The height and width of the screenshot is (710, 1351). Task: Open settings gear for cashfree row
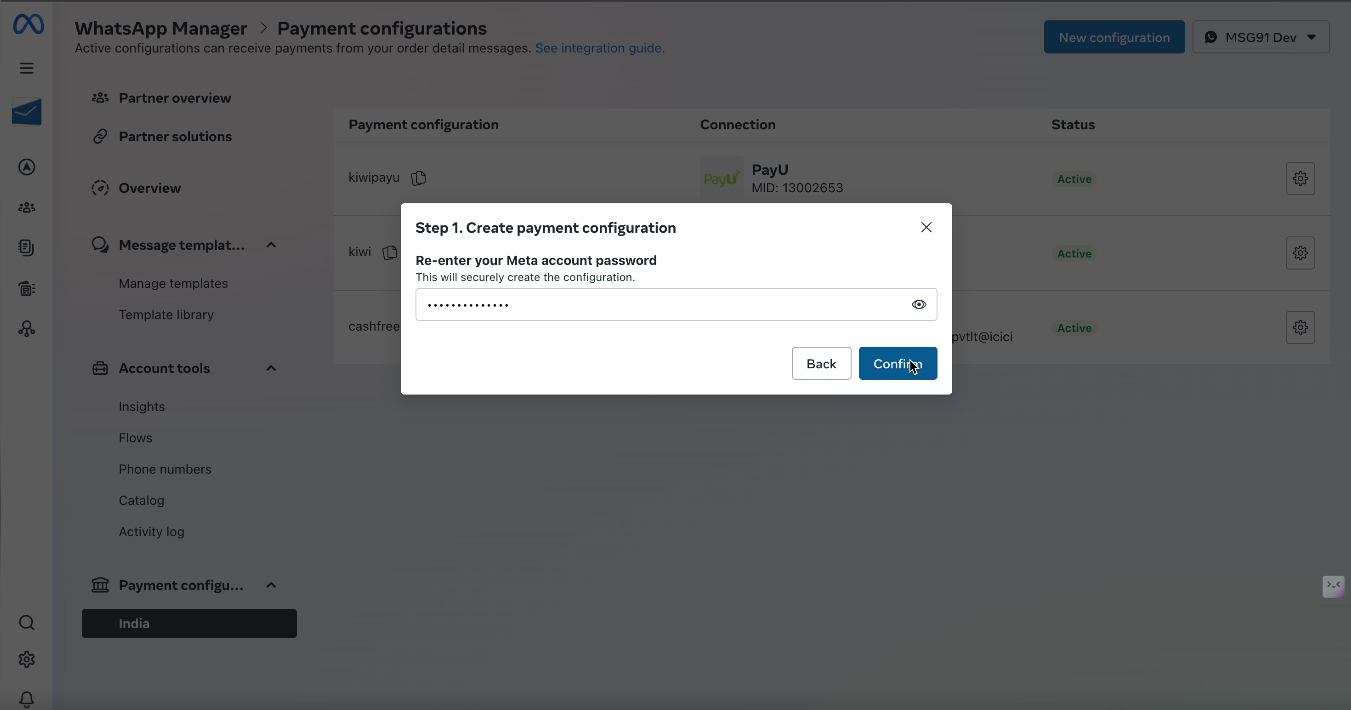point(1300,327)
